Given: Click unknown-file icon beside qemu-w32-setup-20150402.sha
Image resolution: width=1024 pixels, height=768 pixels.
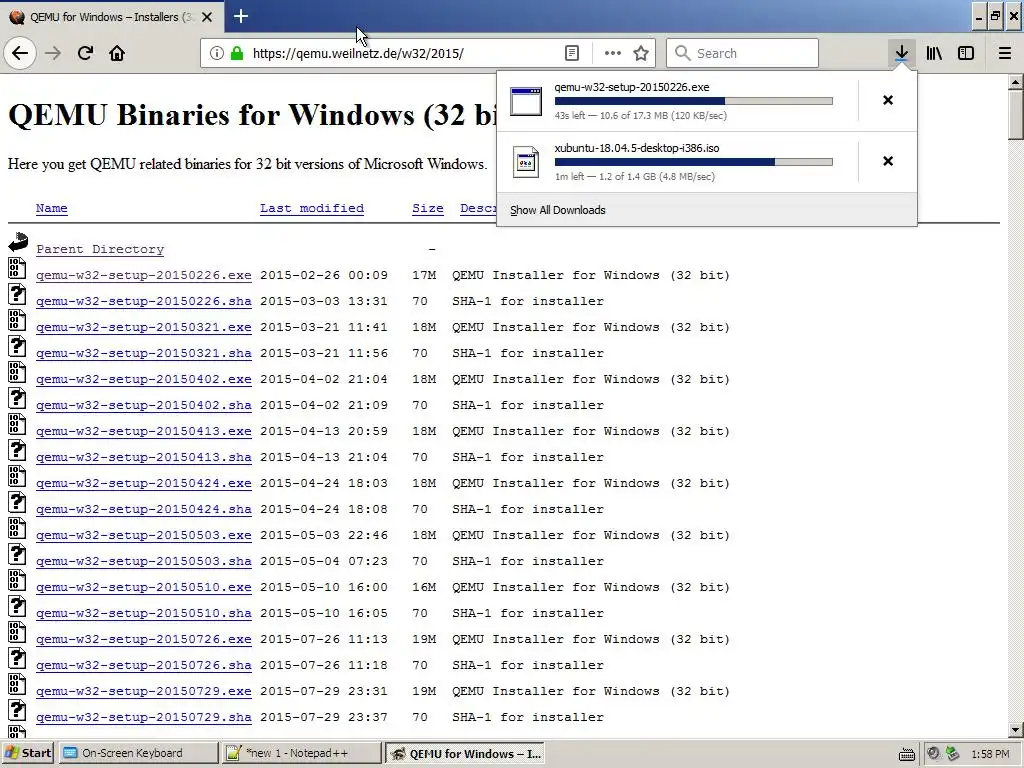Looking at the screenshot, I should tap(17, 398).
